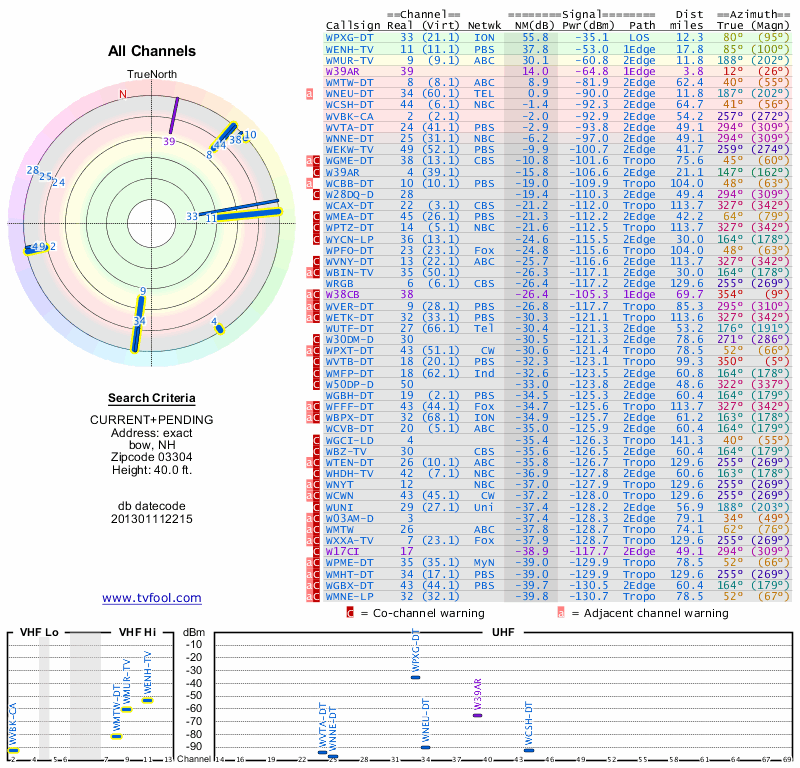Click WNNE-DT in the callsign column
The width and height of the screenshot is (800, 768).
(349, 138)
